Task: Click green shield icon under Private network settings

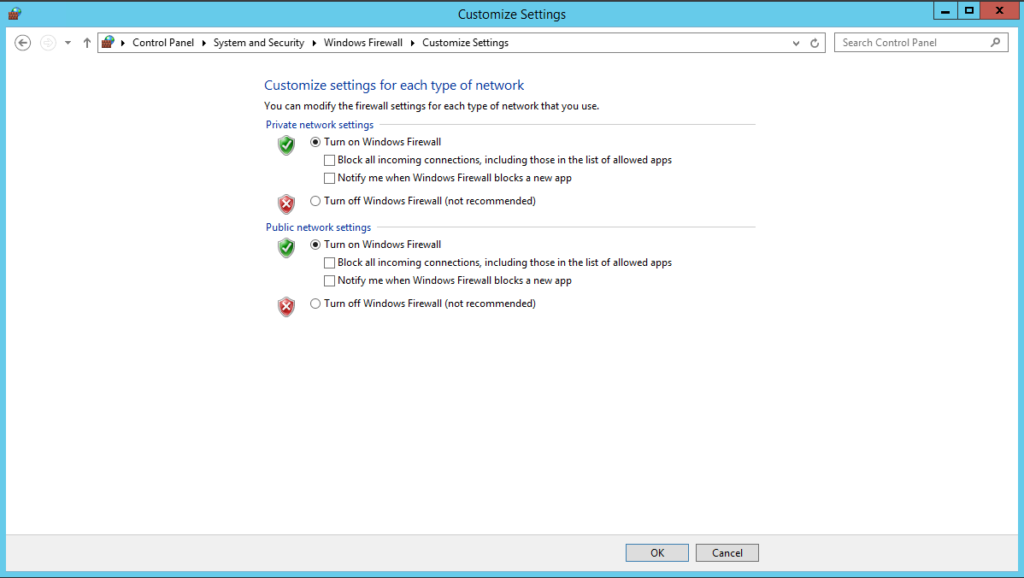Action: pyautogui.click(x=286, y=145)
